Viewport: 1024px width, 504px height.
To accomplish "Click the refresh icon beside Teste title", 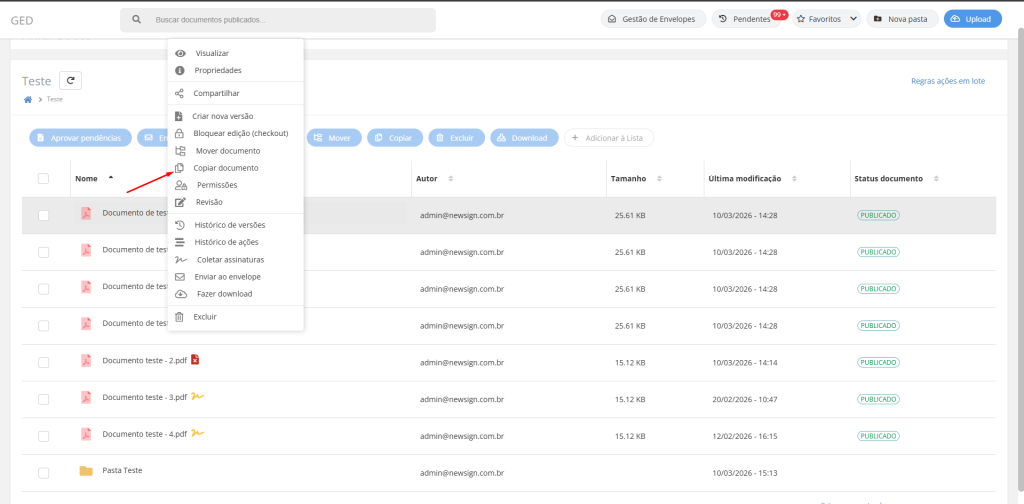I will click(x=70, y=81).
